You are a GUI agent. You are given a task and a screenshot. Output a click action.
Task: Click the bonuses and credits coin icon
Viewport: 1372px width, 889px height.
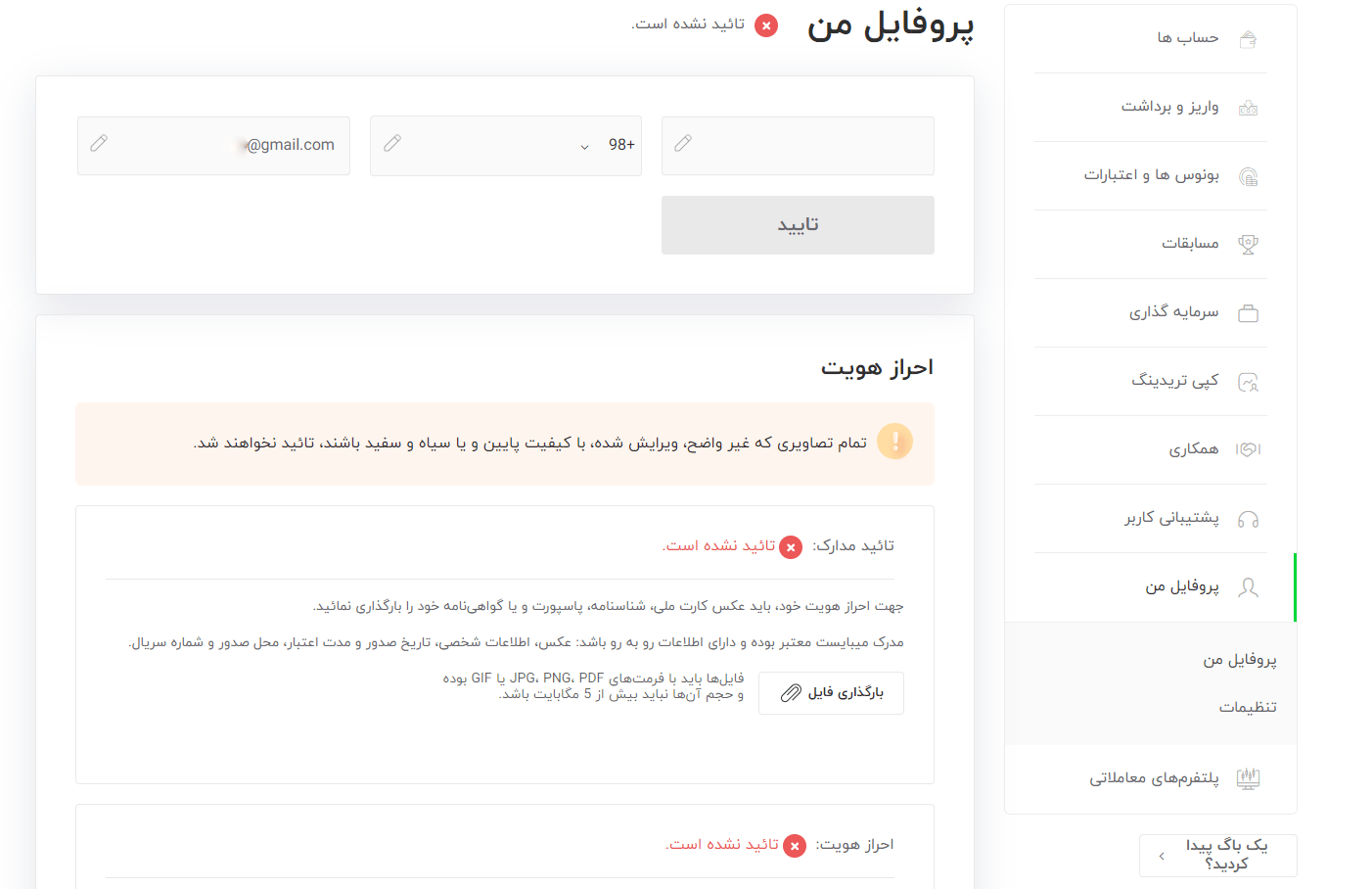coord(1248,176)
